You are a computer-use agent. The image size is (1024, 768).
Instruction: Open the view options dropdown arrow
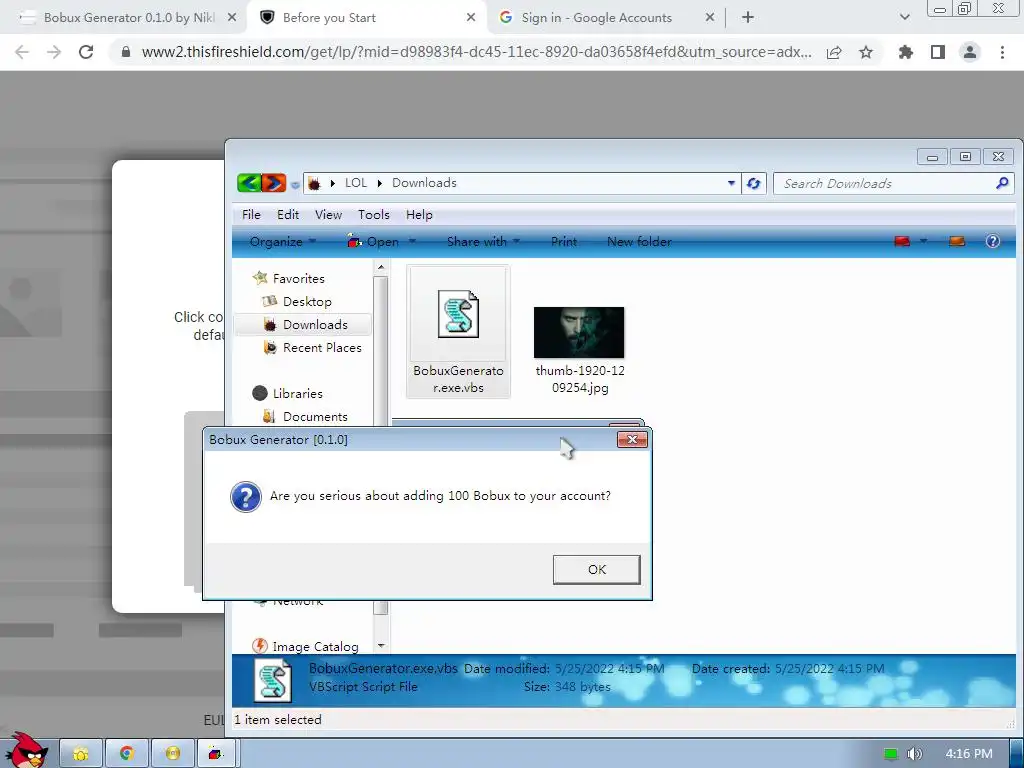923,242
